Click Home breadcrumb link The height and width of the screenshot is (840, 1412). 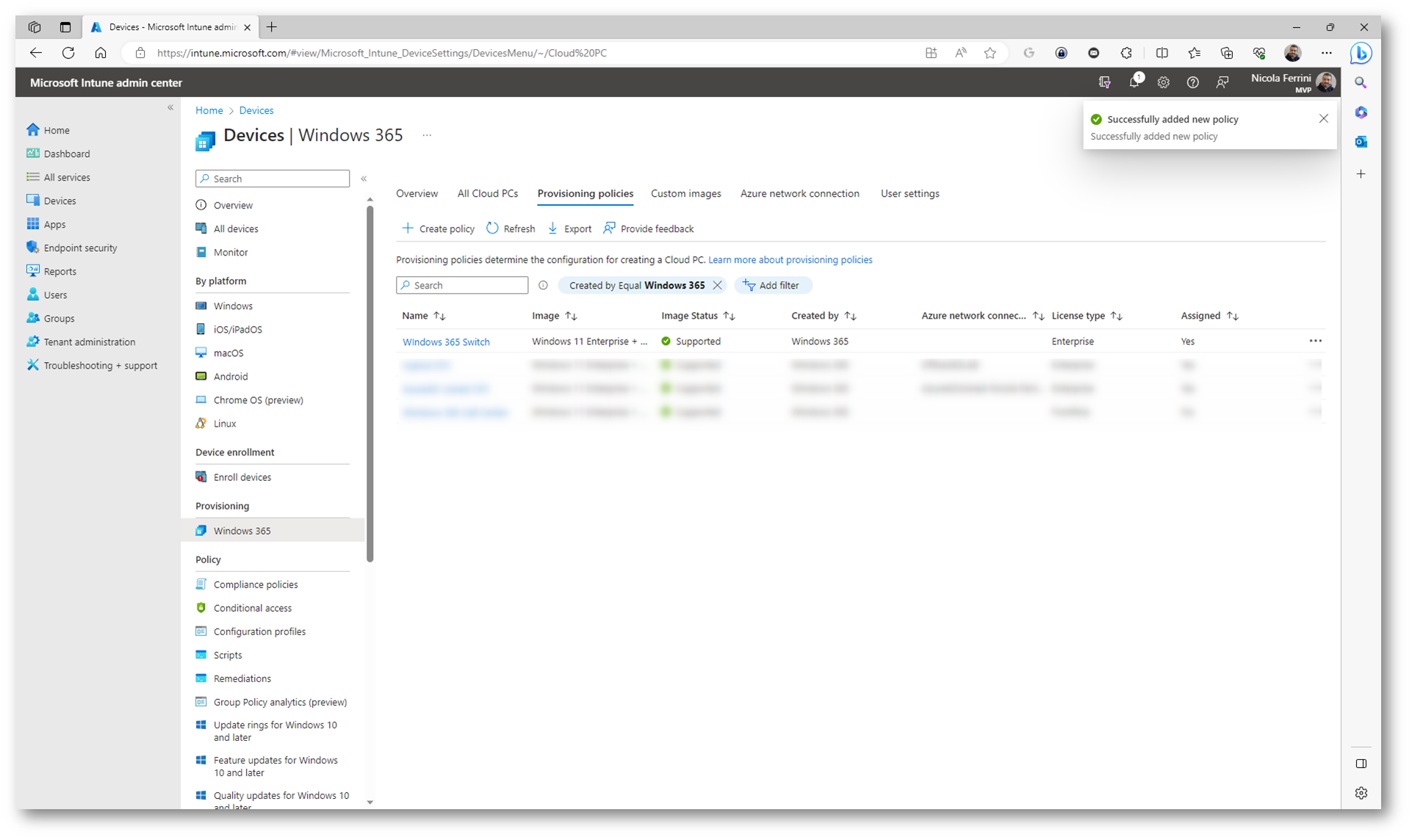(209, 111)
